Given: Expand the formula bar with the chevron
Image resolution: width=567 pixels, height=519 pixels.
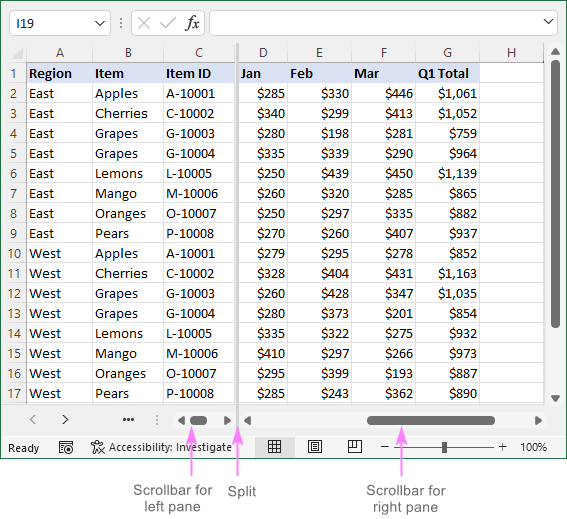Looking at the screenshot, I should tap(549, 22).
